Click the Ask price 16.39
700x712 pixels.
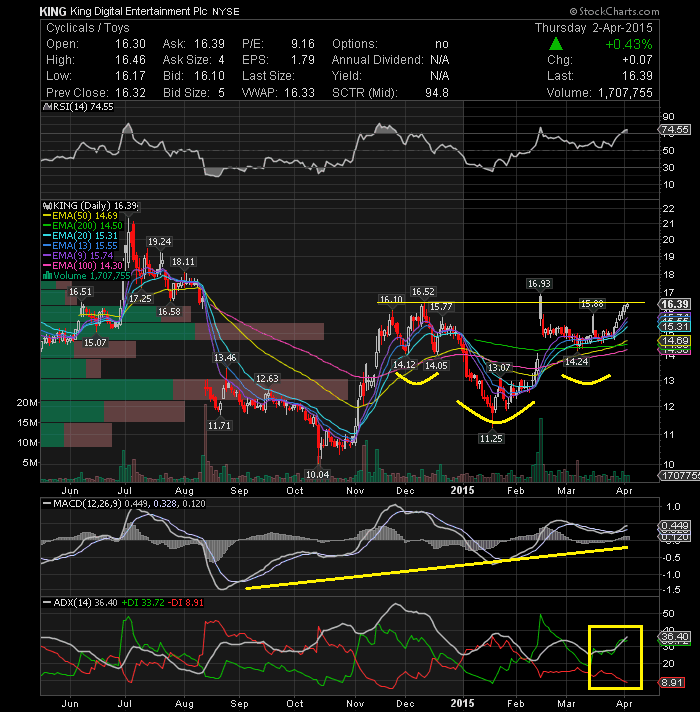click(209, 44)
